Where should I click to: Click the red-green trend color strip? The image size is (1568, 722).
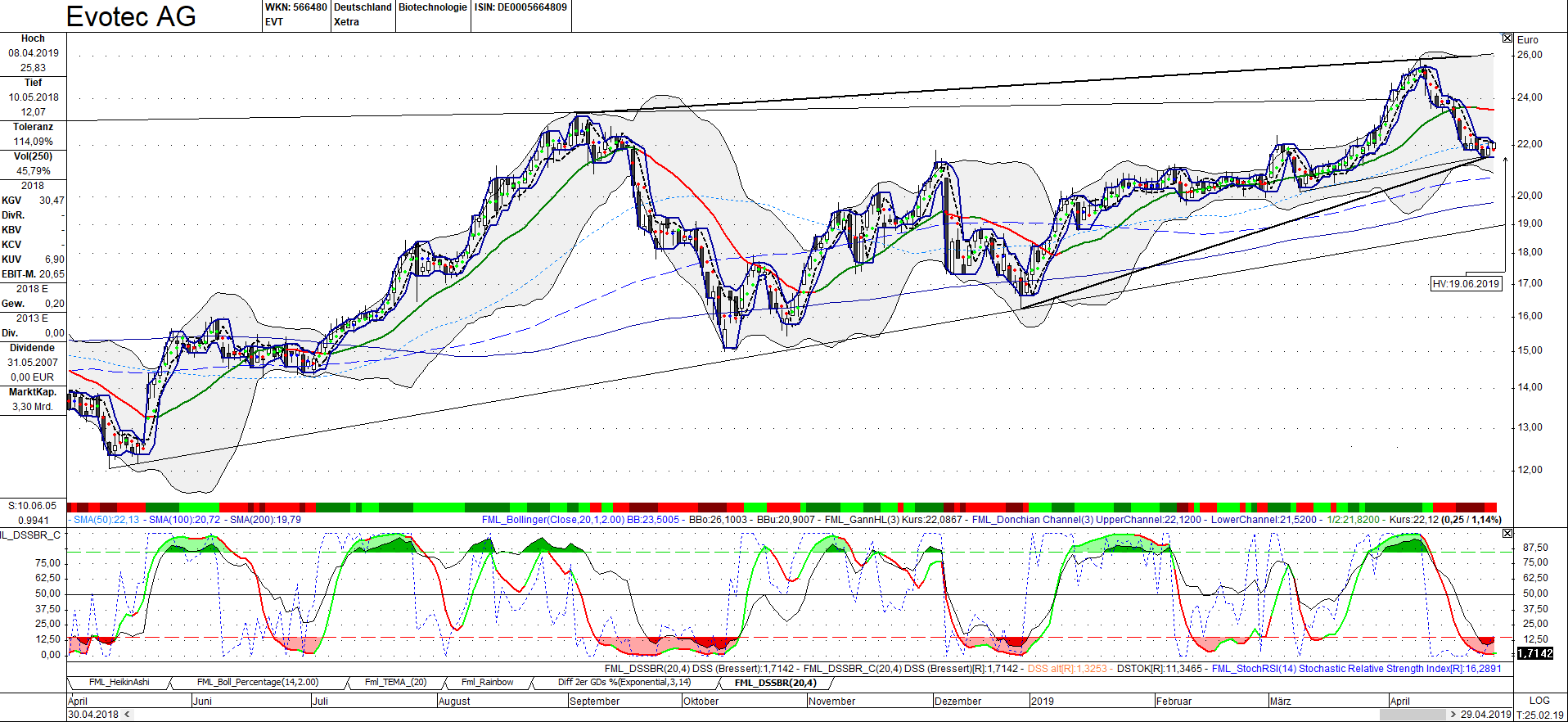782,508
